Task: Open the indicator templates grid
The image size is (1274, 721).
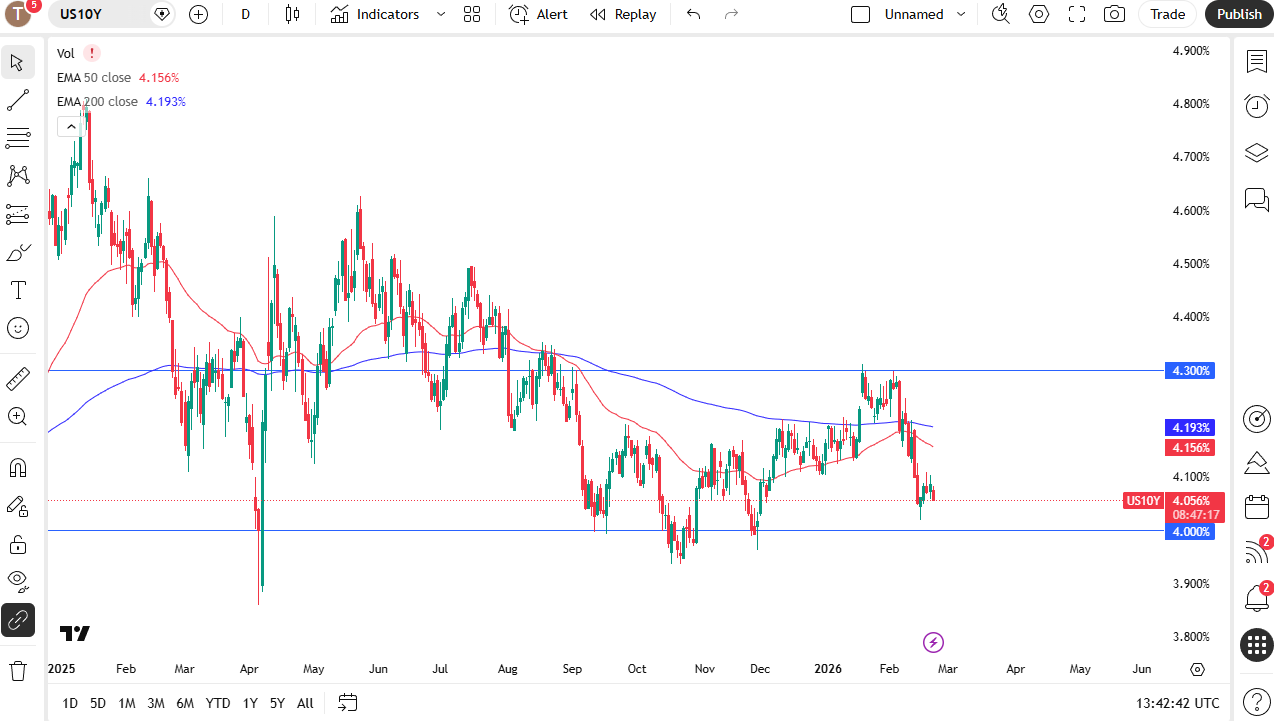Action: [x=472, y=14]
